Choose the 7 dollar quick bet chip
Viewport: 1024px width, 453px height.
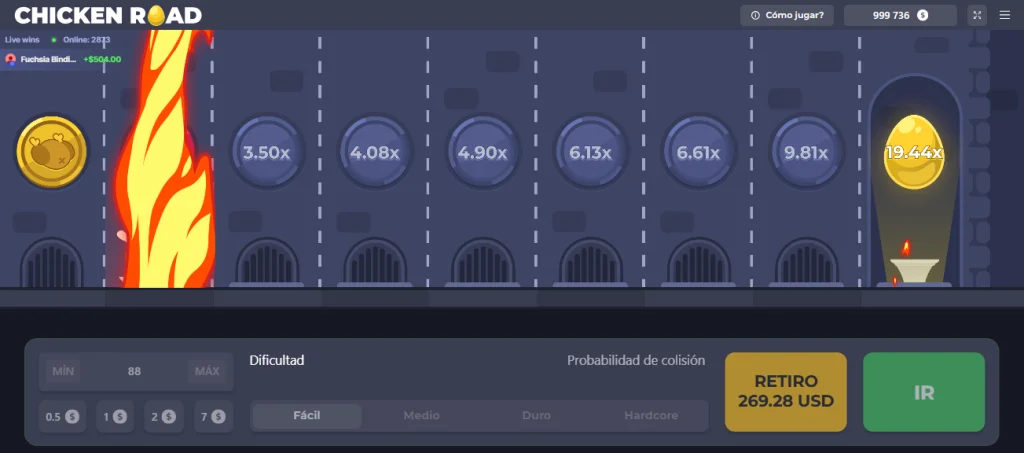[x=214, y=416]
